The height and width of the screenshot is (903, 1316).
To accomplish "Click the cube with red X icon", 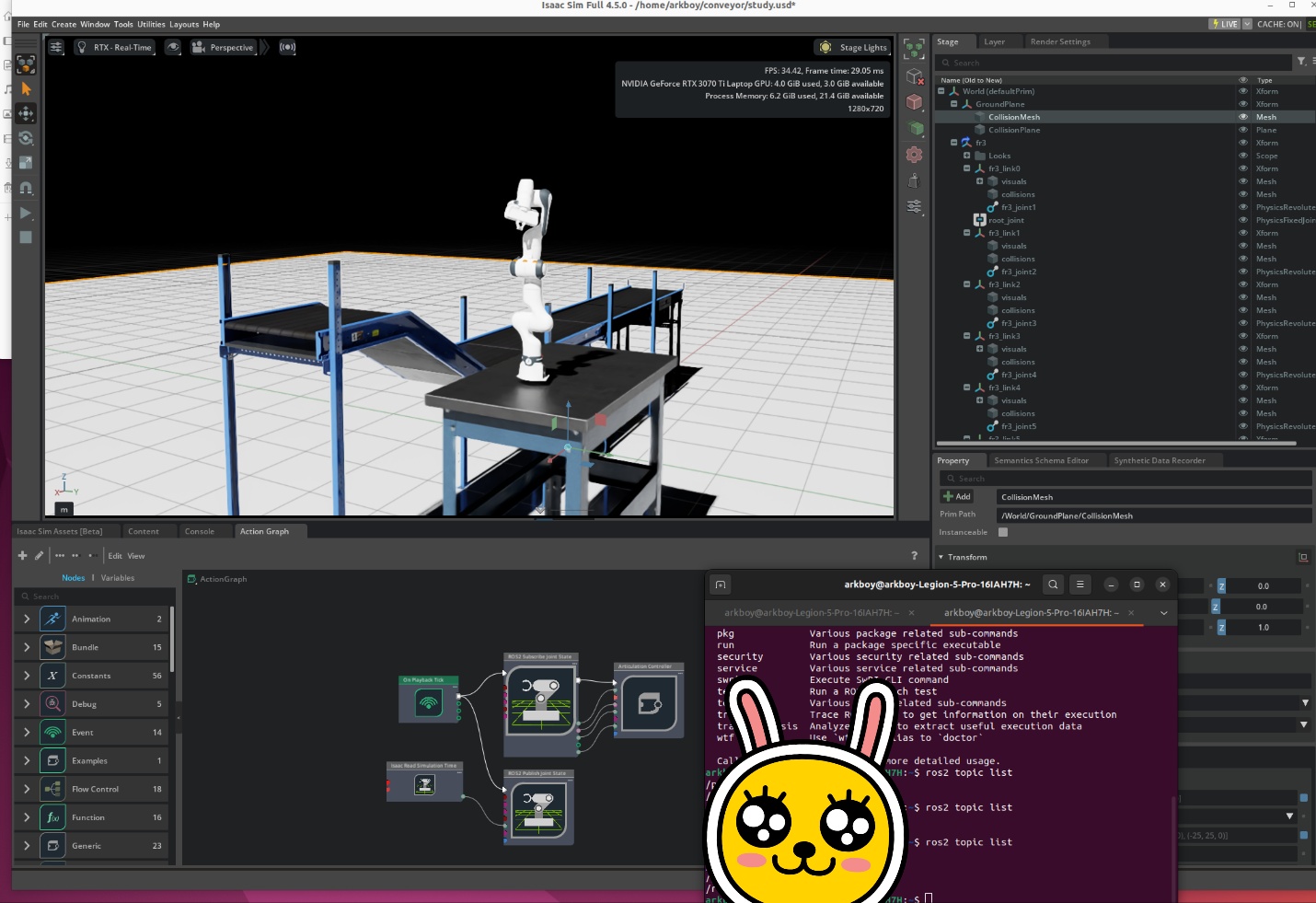I will 915,76.
